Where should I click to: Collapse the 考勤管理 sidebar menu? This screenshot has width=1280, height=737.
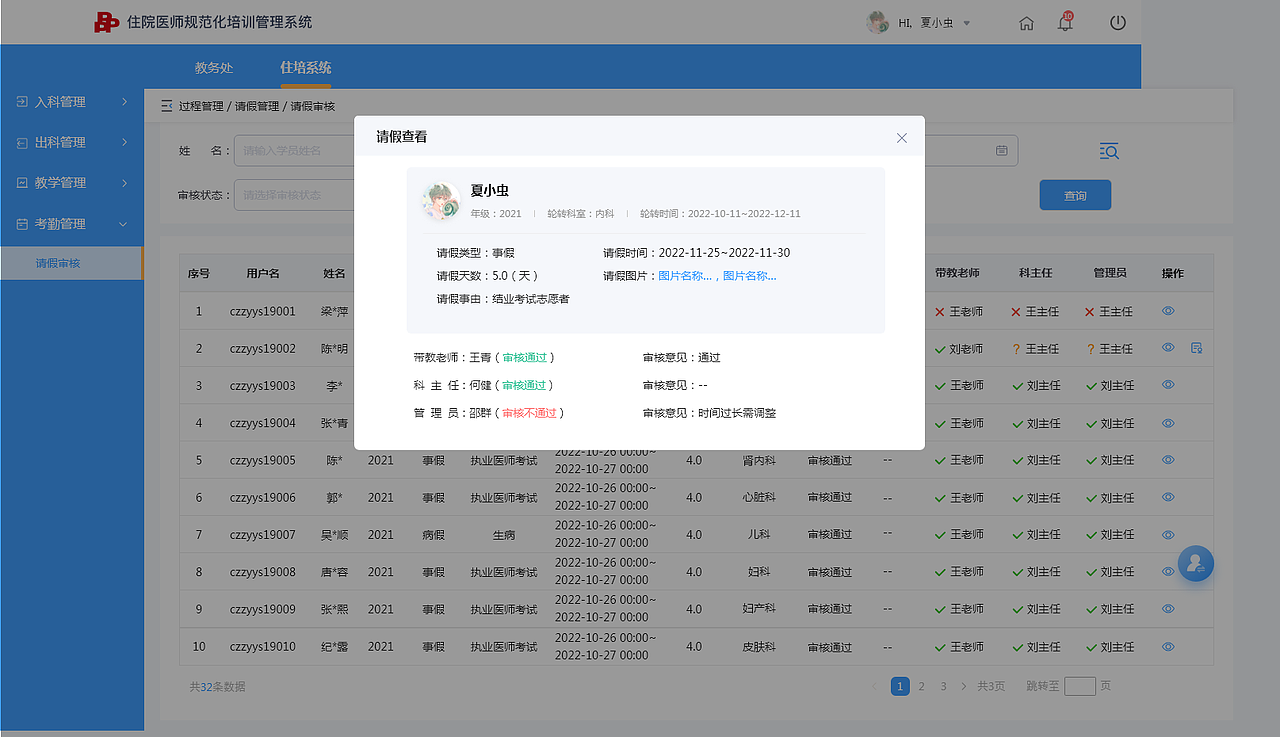(72, 224)
